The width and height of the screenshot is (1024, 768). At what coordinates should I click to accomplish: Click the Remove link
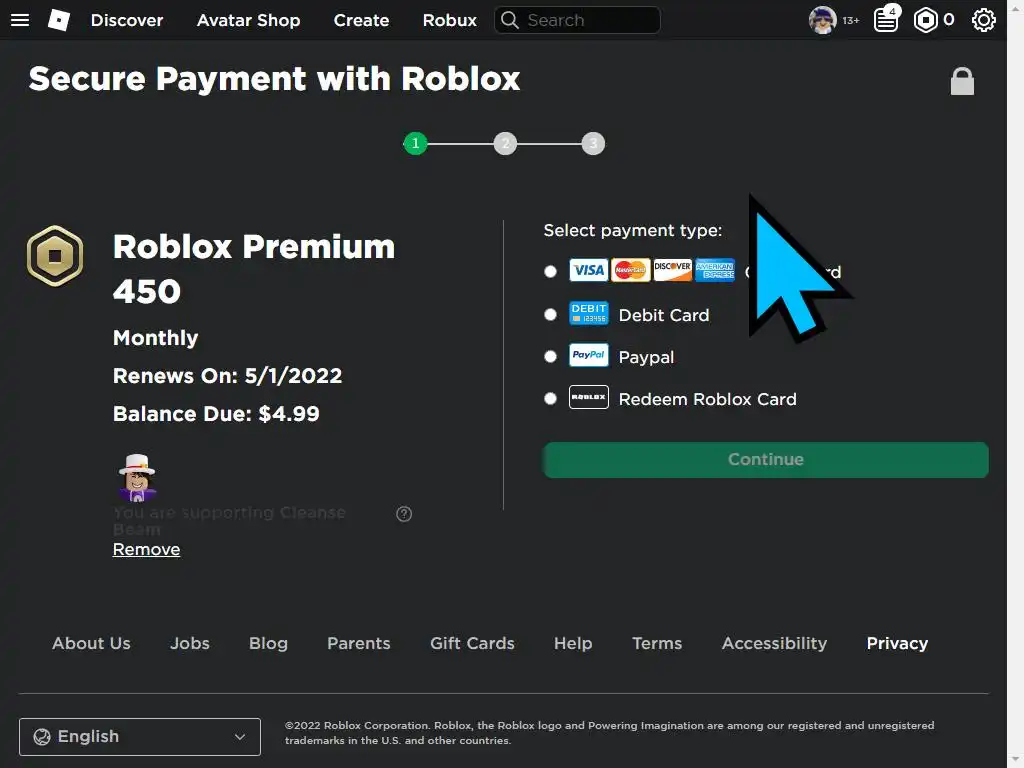tap(146, 549)
